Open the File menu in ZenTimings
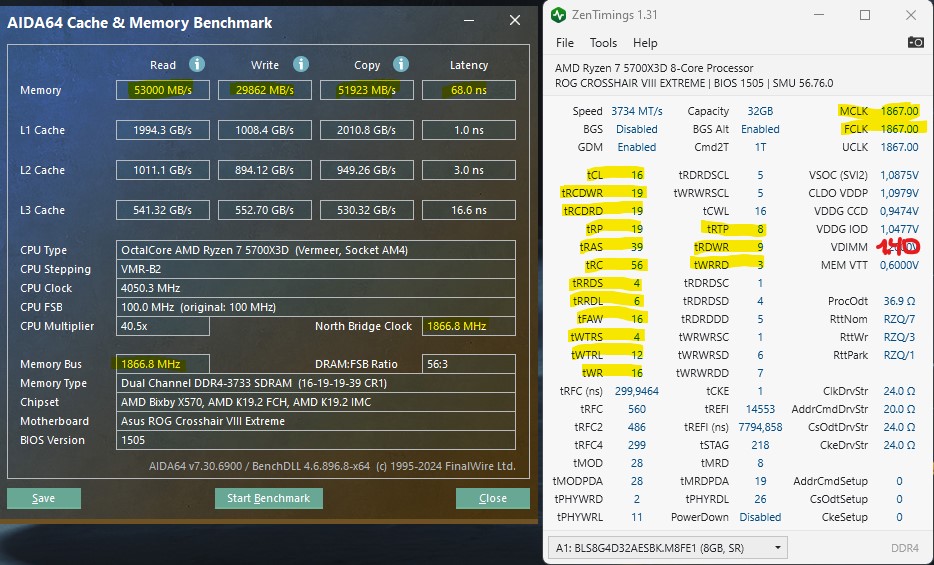Viewport: 934px width, 565px height. [x=565, y=43]
